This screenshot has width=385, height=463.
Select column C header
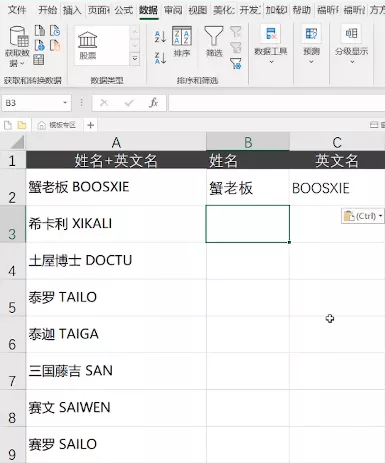pyautogui.click(x=337, y=142)
